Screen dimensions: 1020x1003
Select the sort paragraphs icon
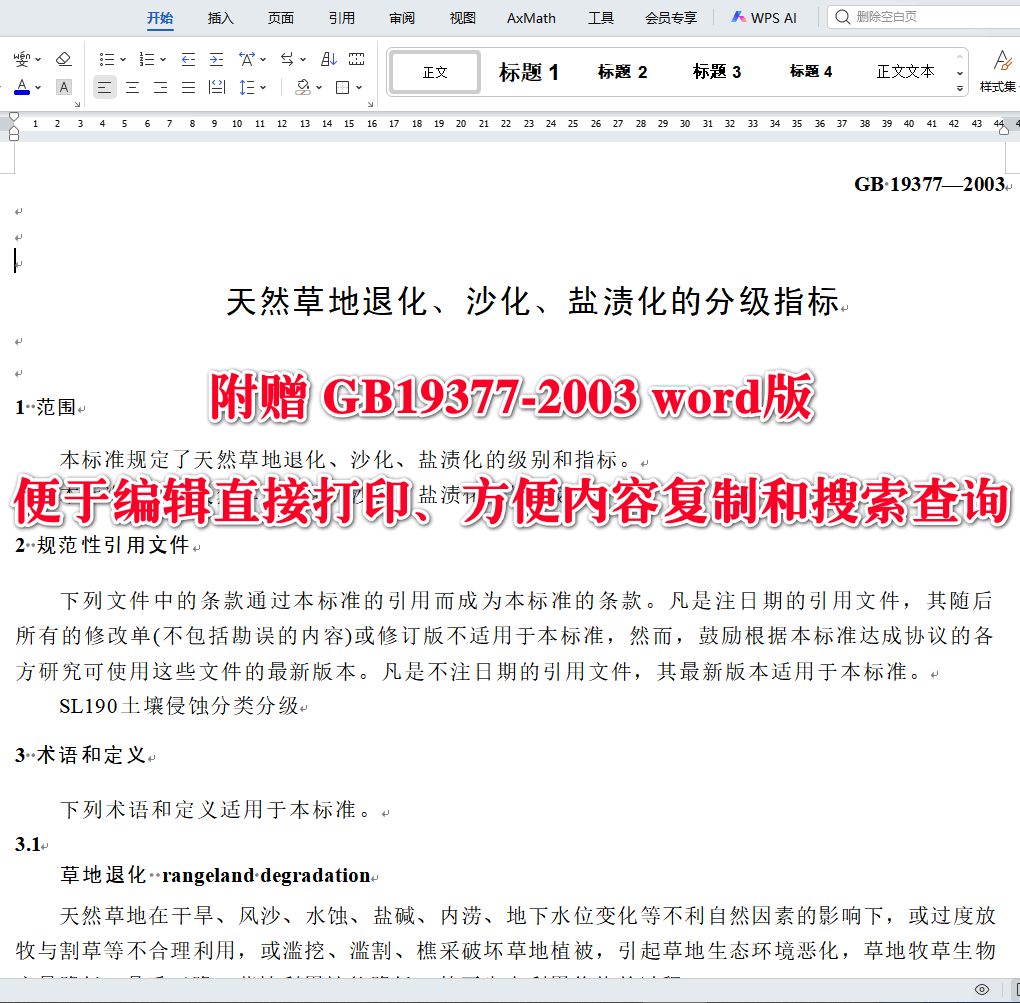tap(330, 57)
